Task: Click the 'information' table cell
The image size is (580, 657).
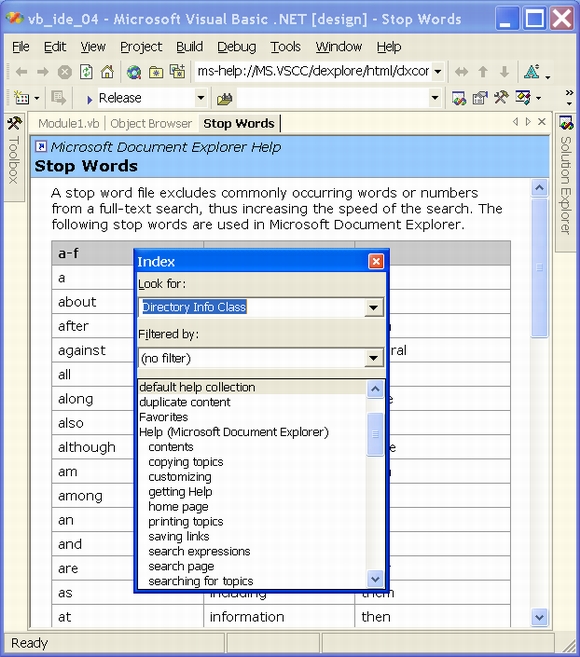Action: [279, 617]
